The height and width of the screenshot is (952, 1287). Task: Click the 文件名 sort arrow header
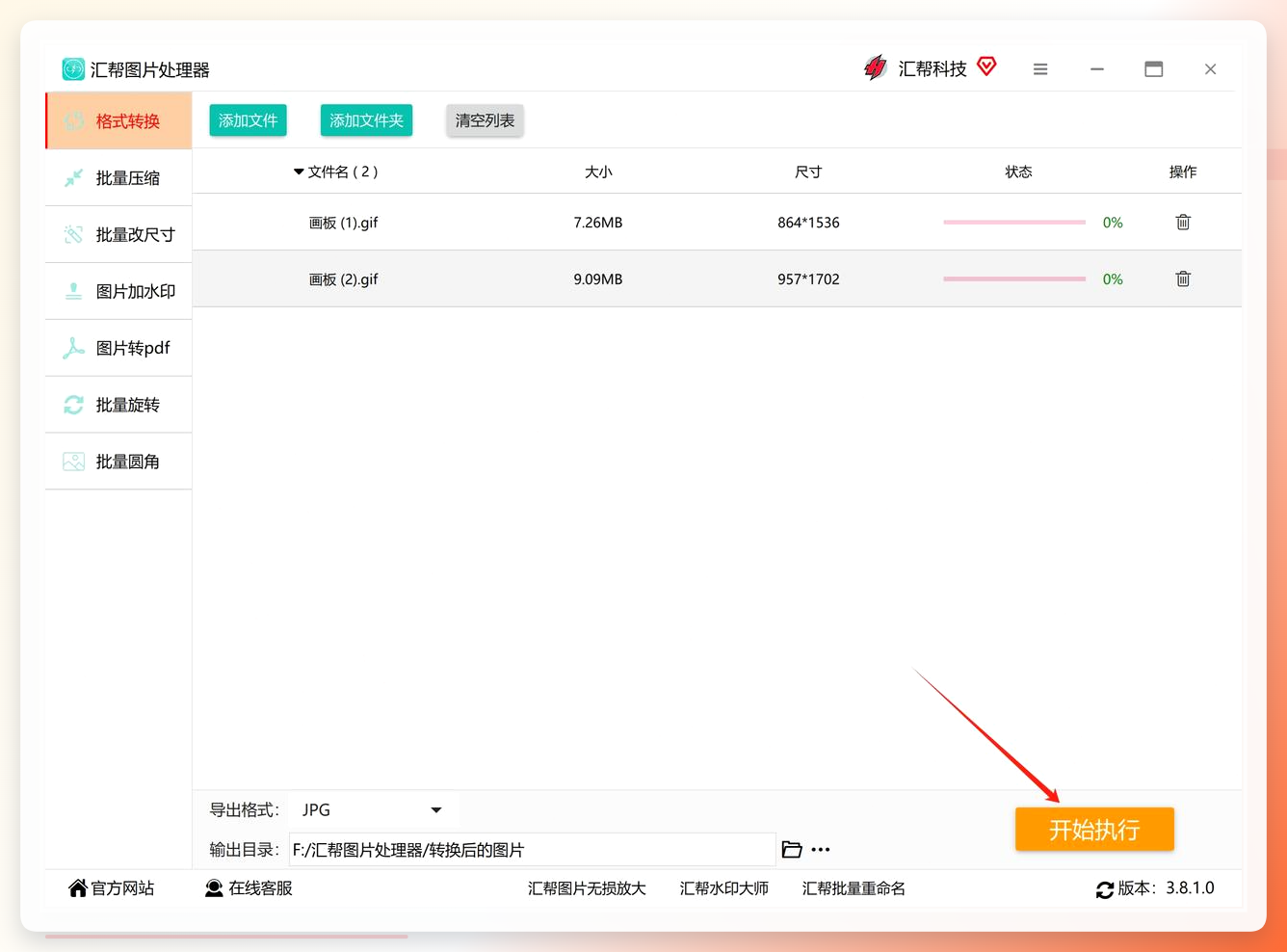coord(299,172)
